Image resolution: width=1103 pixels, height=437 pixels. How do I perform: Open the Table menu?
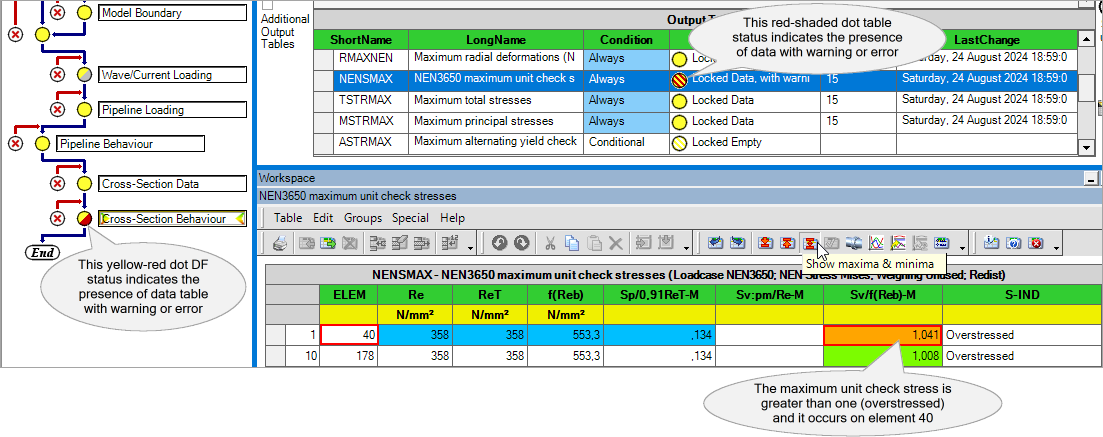tap(288, 217)
